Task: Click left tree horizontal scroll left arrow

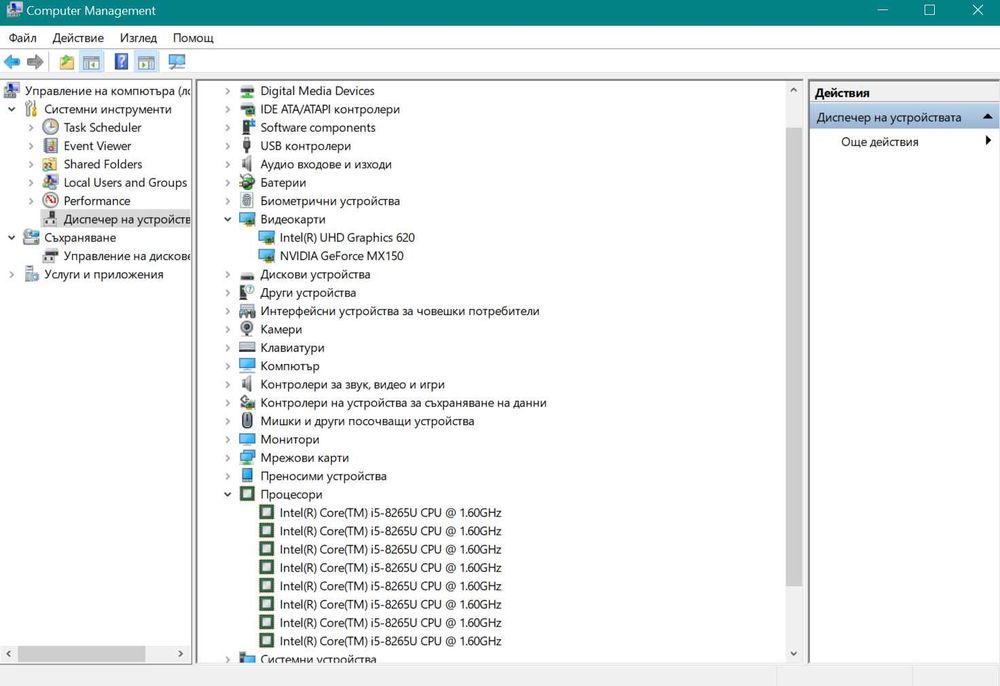Action: click(x=9, y=653)
